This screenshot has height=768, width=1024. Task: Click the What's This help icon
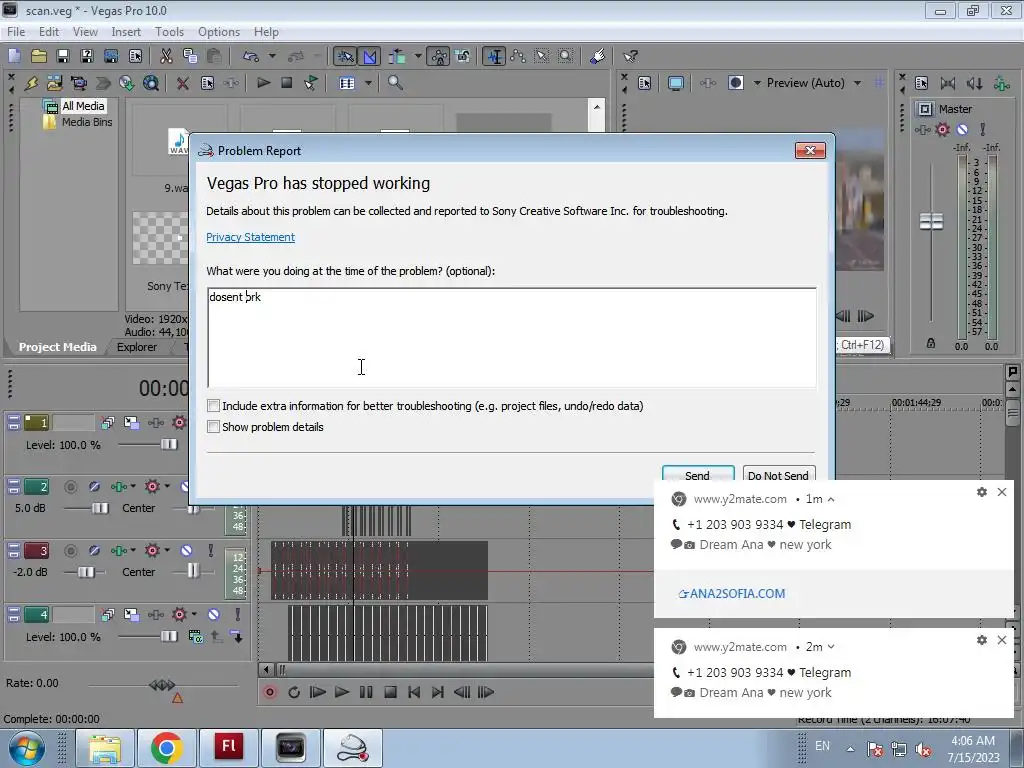click(x=630, y=56)
